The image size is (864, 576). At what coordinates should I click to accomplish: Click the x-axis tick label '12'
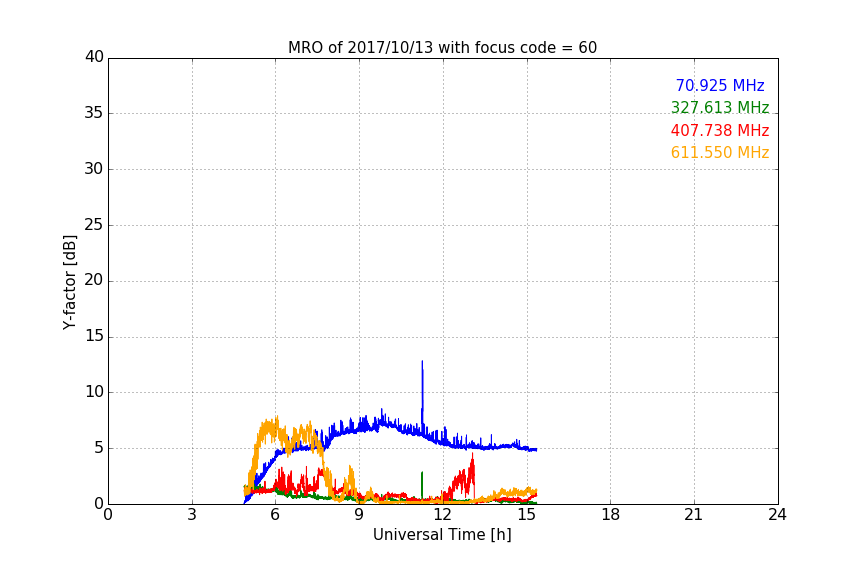443,515
